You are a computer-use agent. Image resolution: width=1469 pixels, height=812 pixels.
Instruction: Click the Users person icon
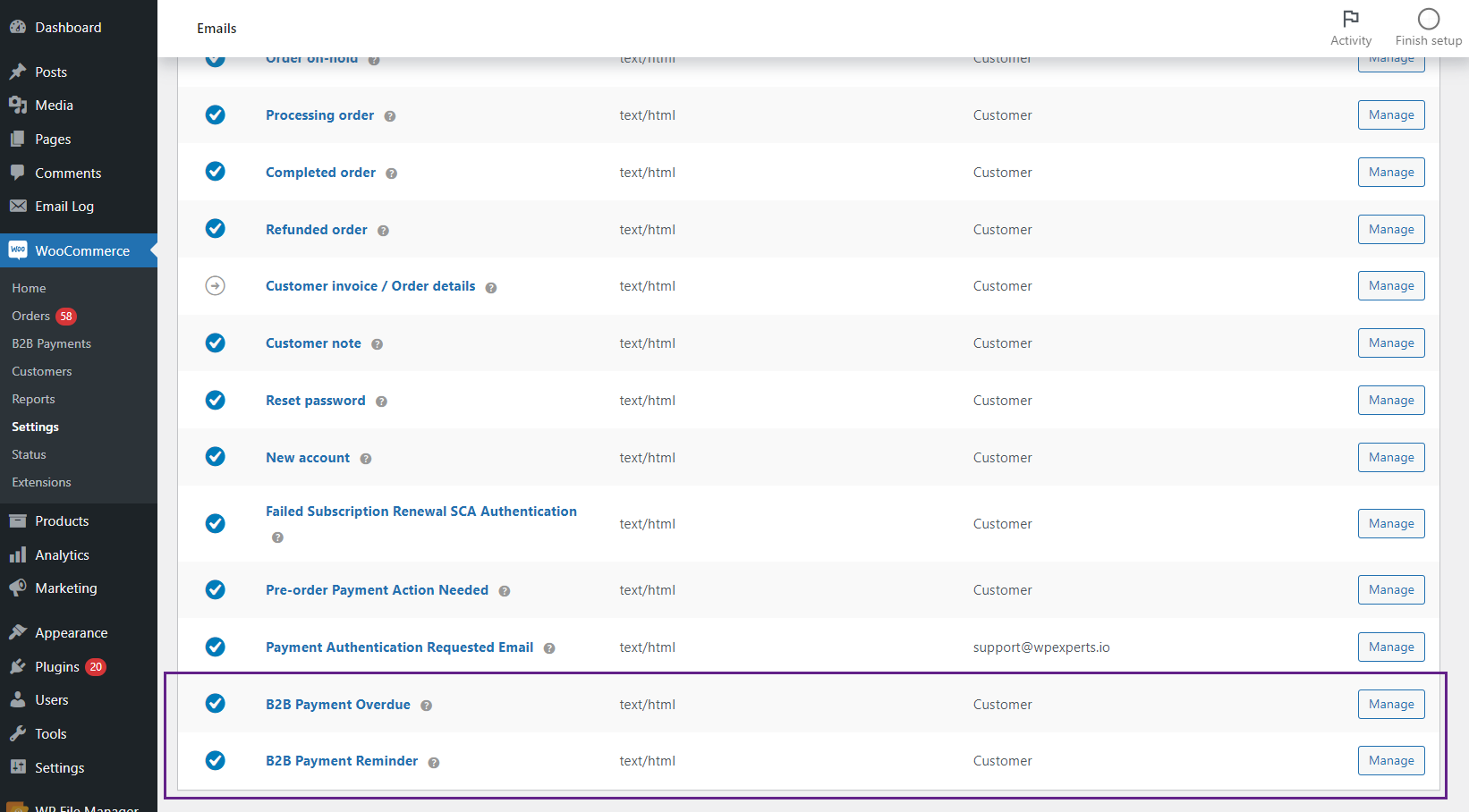[18, 699]
